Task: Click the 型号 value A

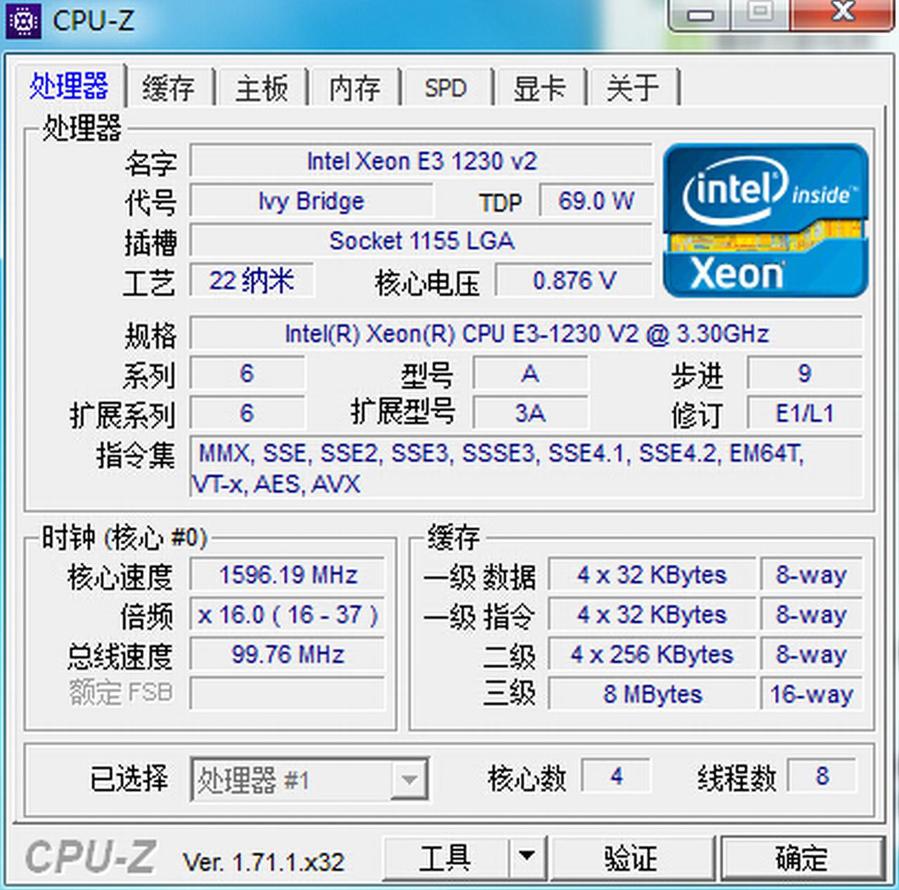Action: point(530,374)
